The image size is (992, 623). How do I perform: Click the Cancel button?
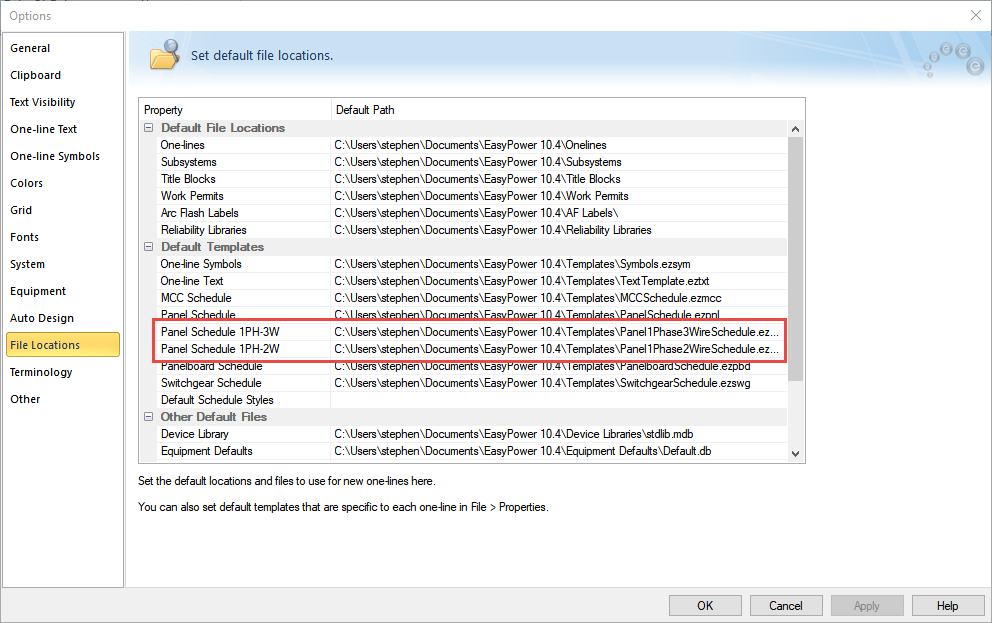tap(786, 605)
